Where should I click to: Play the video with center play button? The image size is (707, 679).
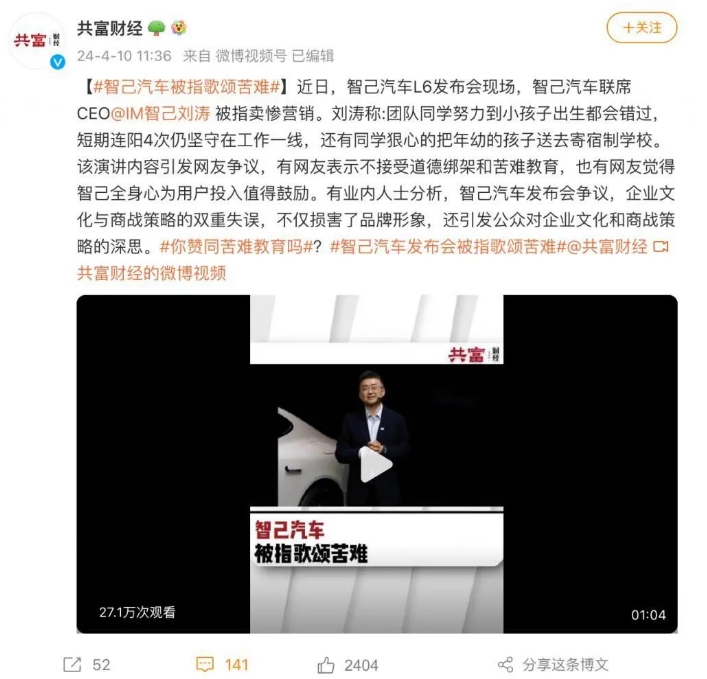376,464
